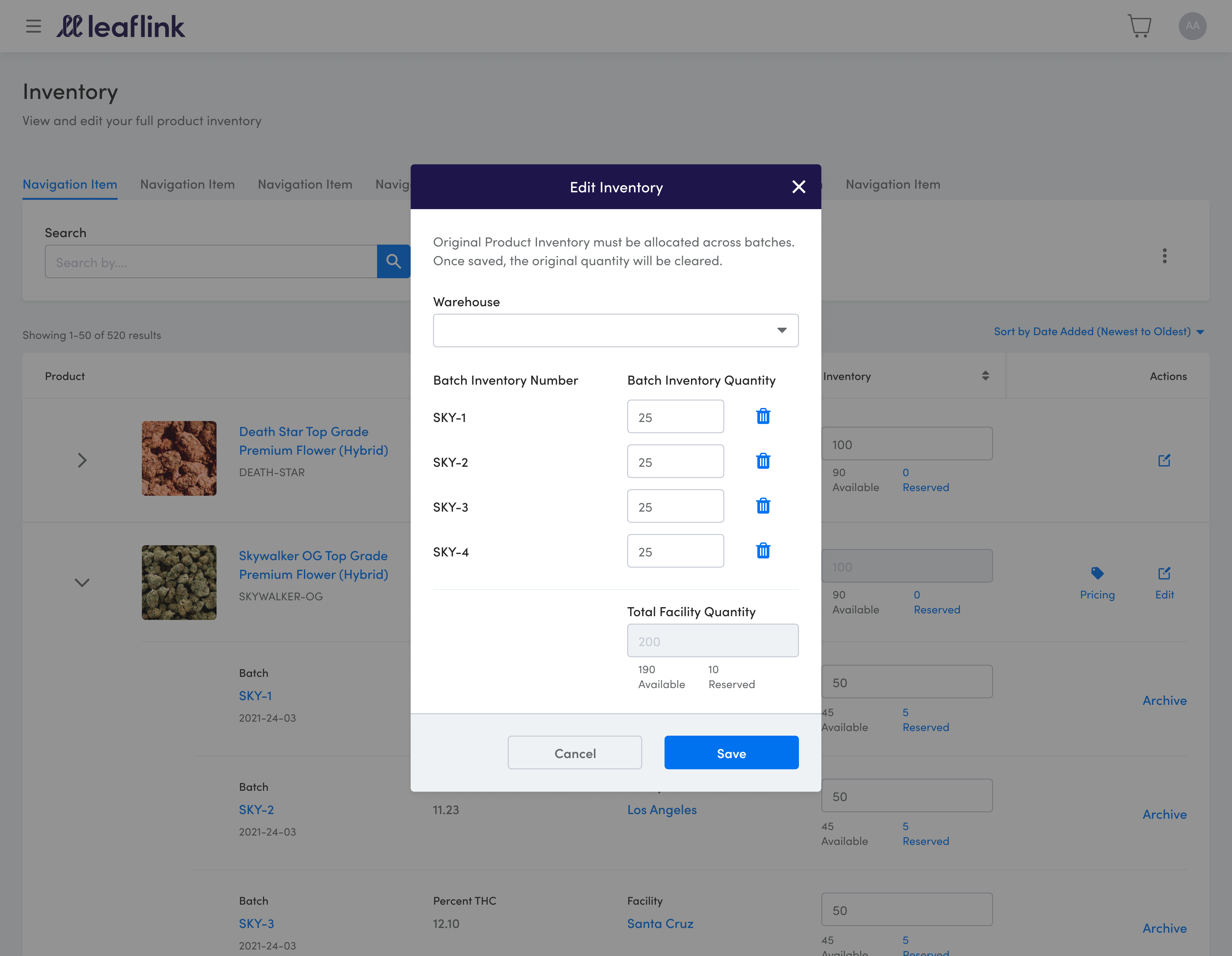
Task: Open the Warehouse dropdown
Action: (615, 331)
